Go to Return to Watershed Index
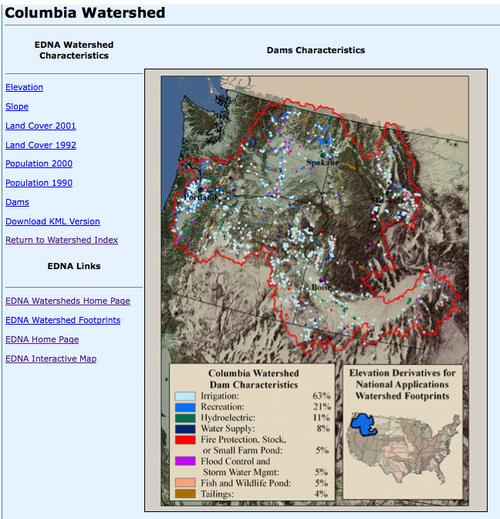The width and height of the screenshot is (500, 519). [62, 240]
